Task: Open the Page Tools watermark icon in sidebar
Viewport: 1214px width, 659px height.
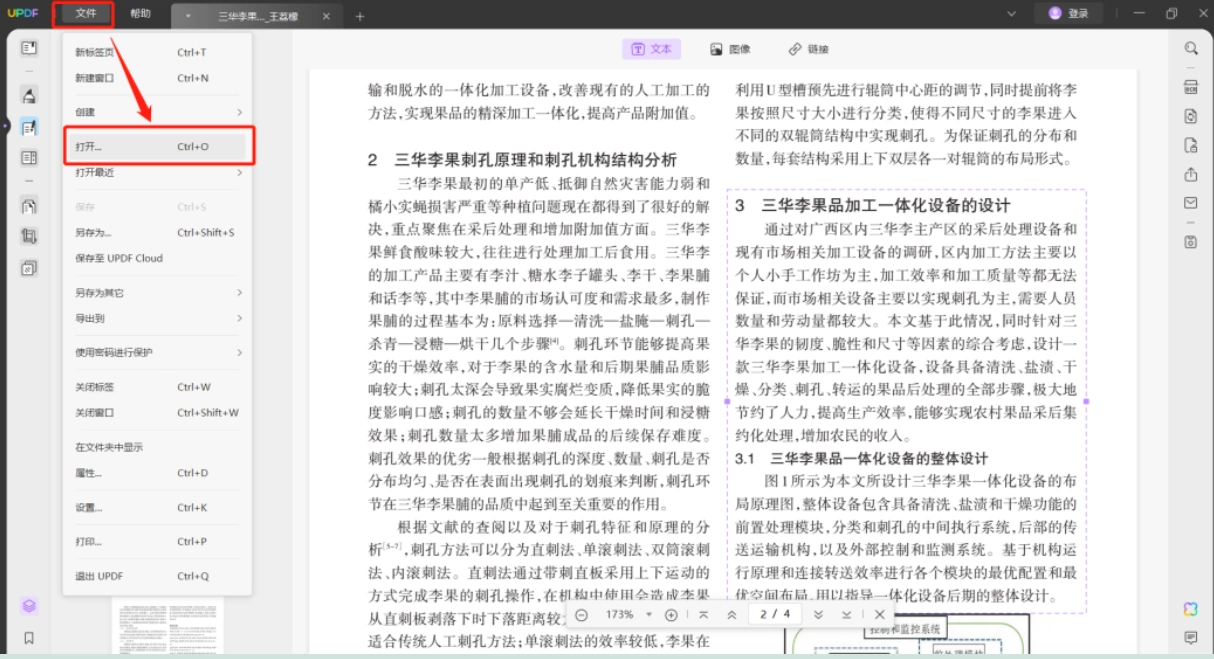Action: (x=29, y=268)
